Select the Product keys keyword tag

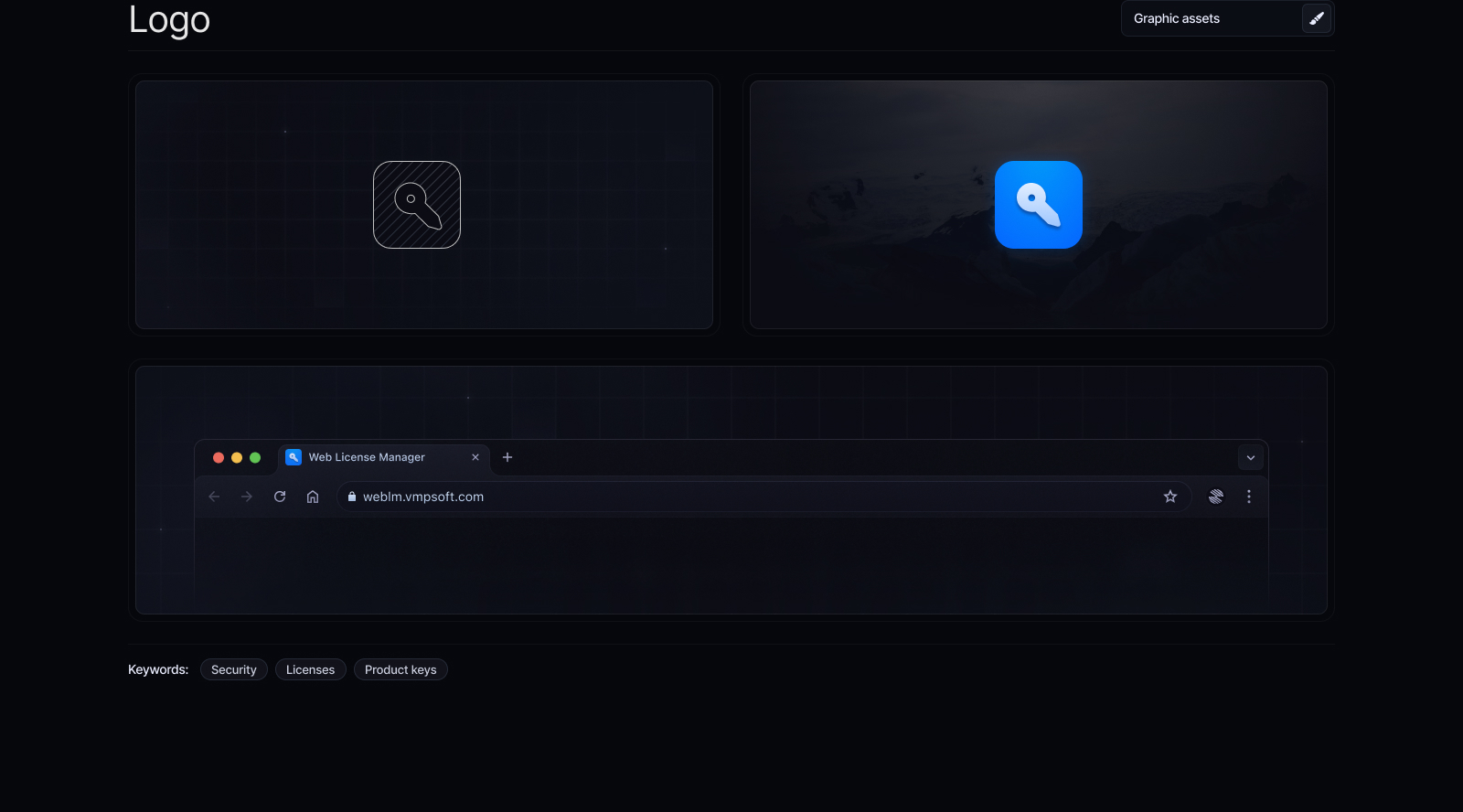[400, 669]
